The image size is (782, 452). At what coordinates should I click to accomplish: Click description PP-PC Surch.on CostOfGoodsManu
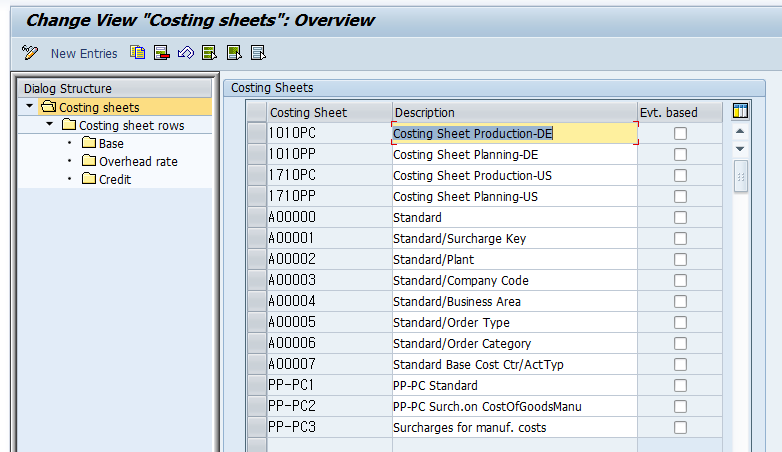pos(515,406)
